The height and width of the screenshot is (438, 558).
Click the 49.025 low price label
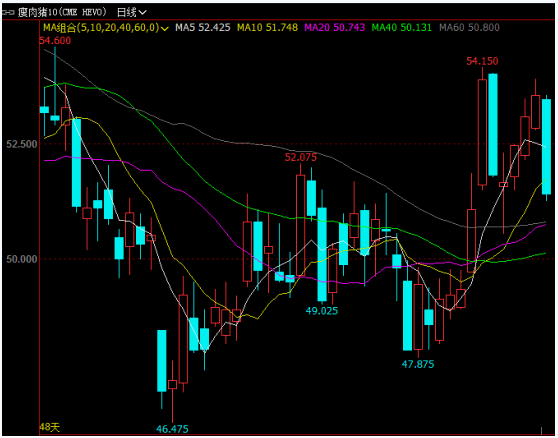pyautogui.click(x=322, y=311)
